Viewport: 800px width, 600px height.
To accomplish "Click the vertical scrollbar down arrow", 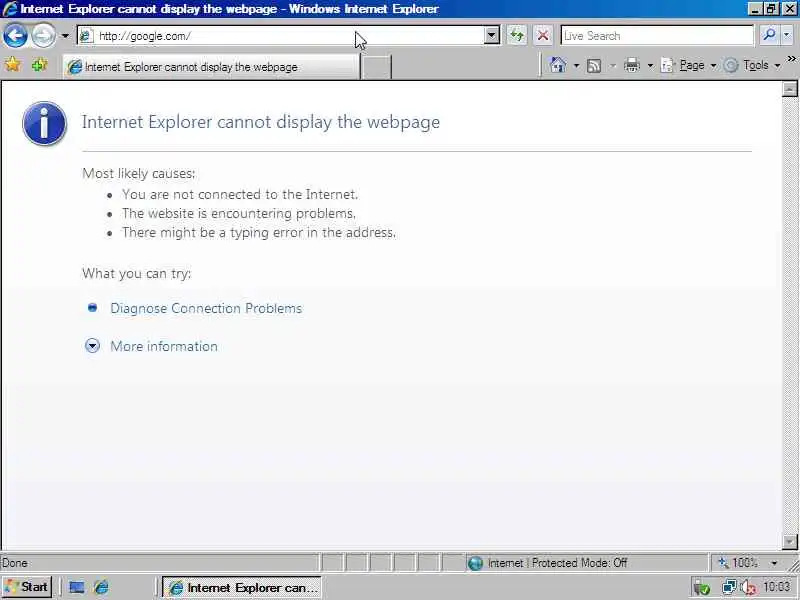I will tap(789, 541).
